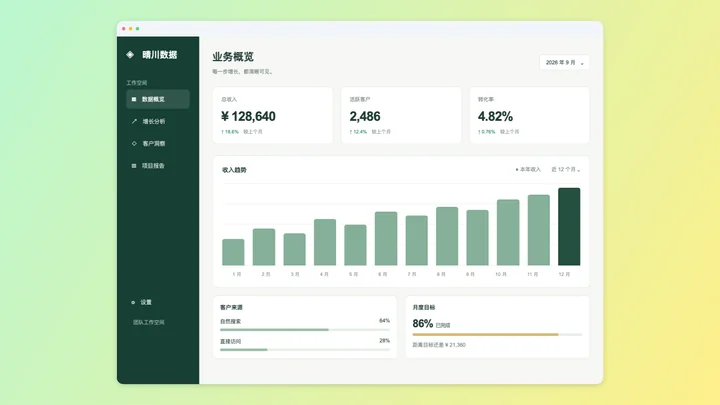Click the 业务概览 page heading
Image resolution: width=720 pixels, height=405 pixels.
pos(233,57)
